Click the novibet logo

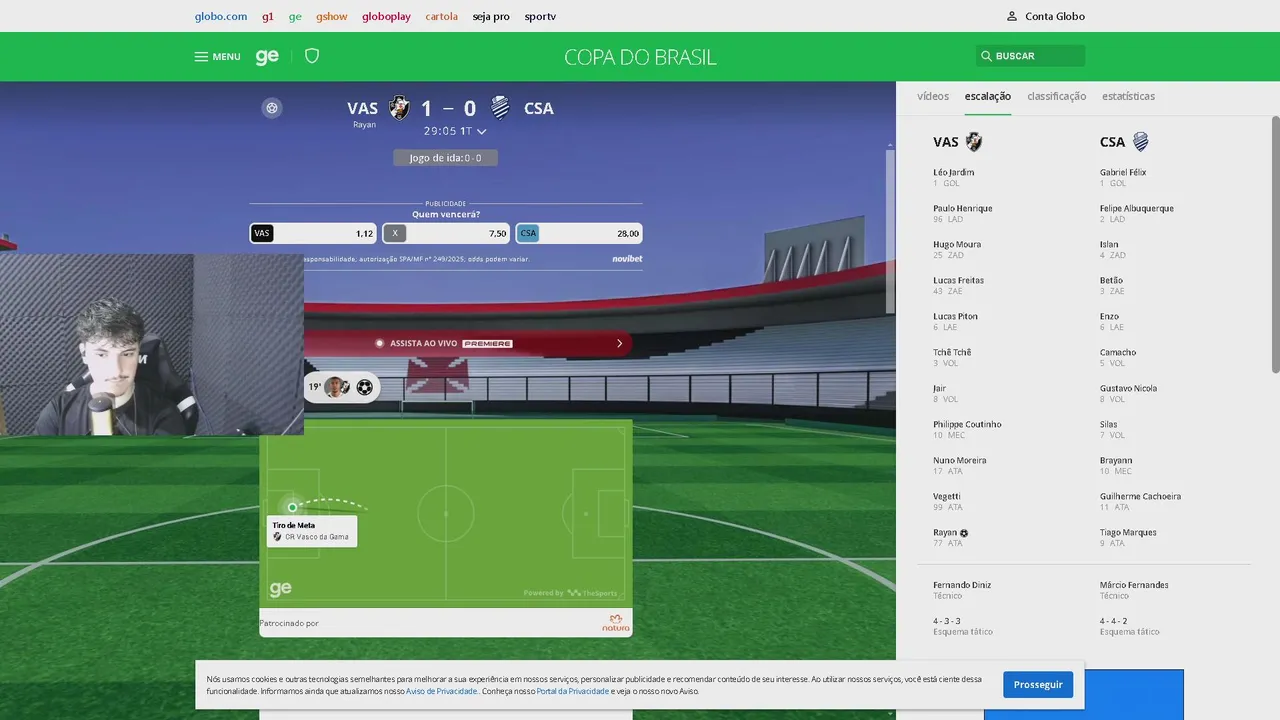627,259
